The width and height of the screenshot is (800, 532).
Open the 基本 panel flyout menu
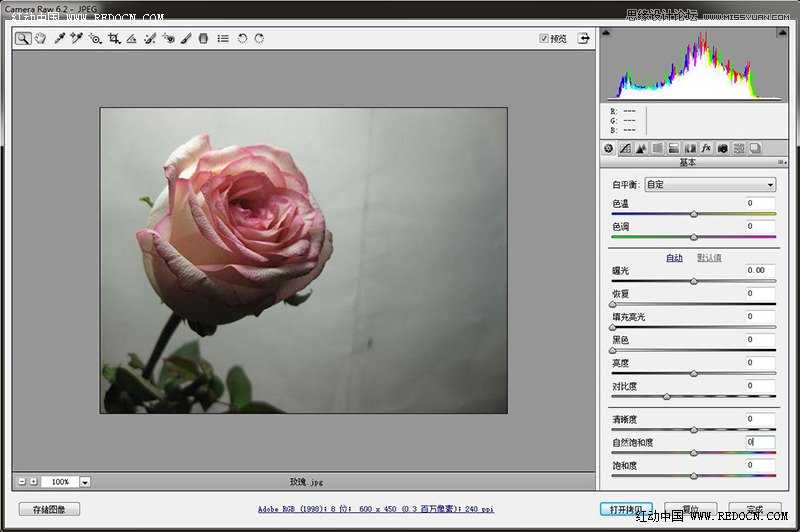(x=782, y=162)
